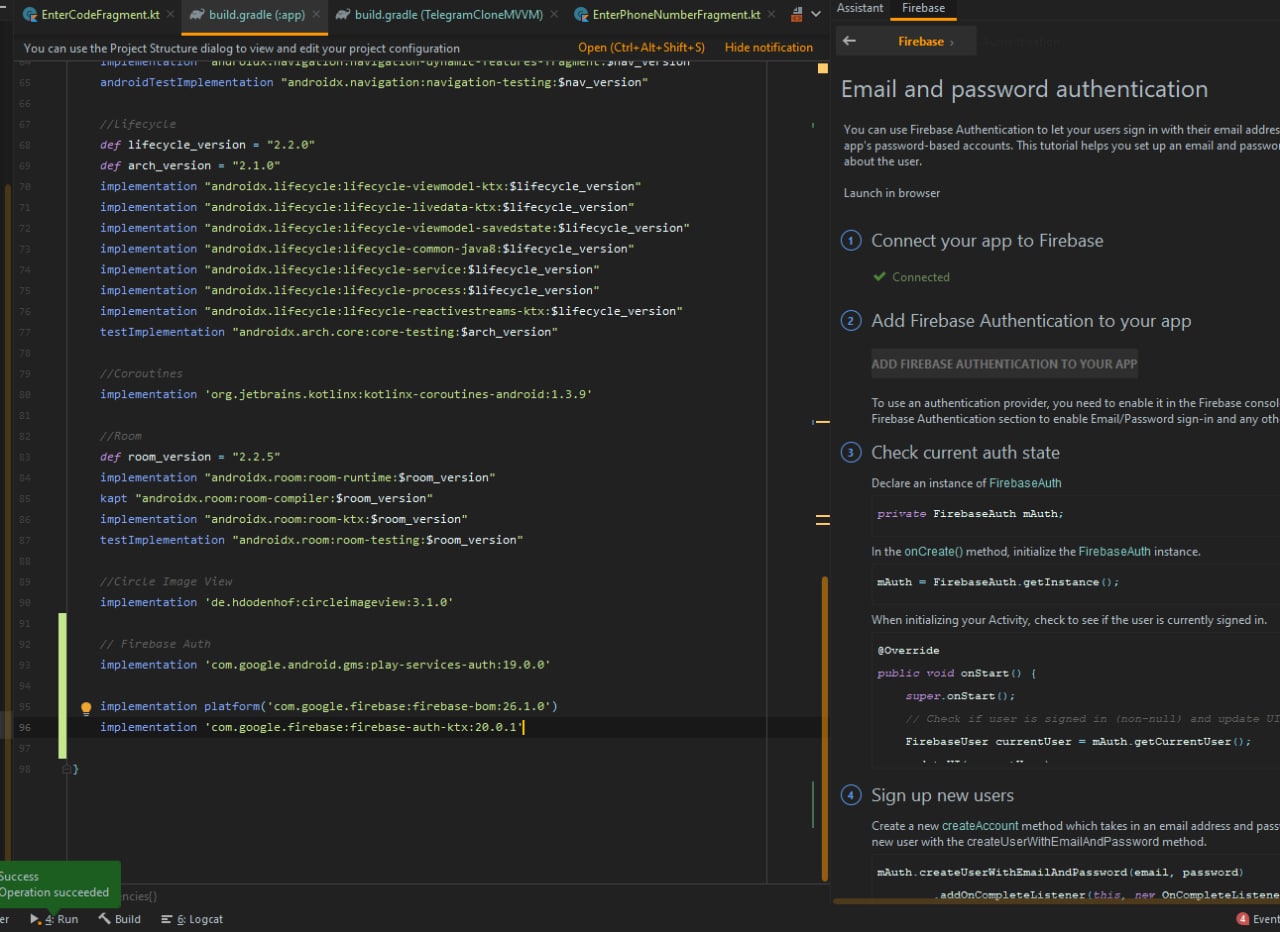Image resolution: width=1280 pixels, height=932 pixels.
Task: Switch to EnterCodeFragment.kt editor tab
Action: pos(100,15)
